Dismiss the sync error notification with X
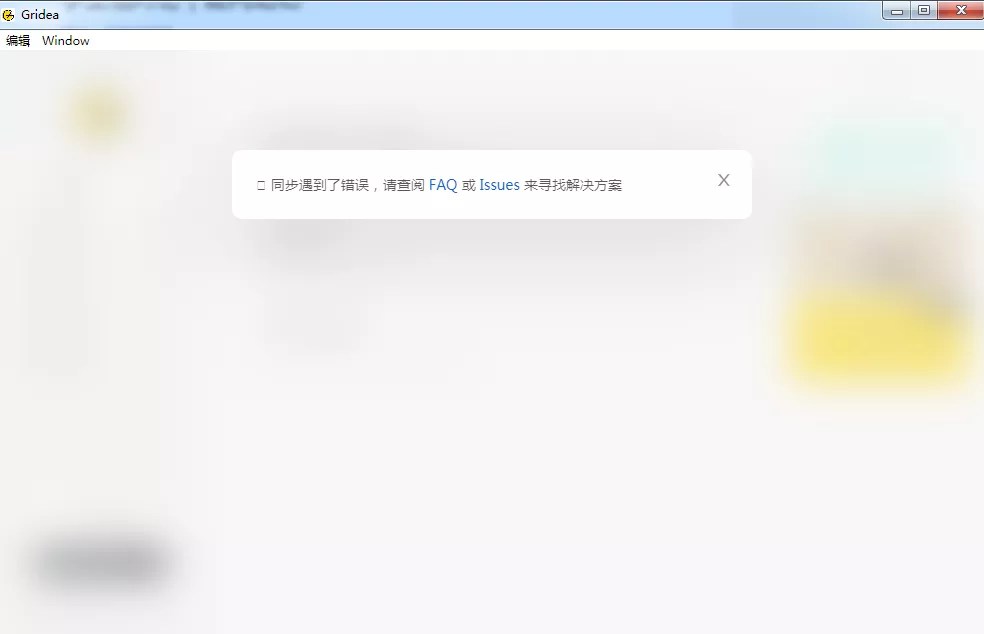Screen dimensions: 984x634 [x=724, y=180]
